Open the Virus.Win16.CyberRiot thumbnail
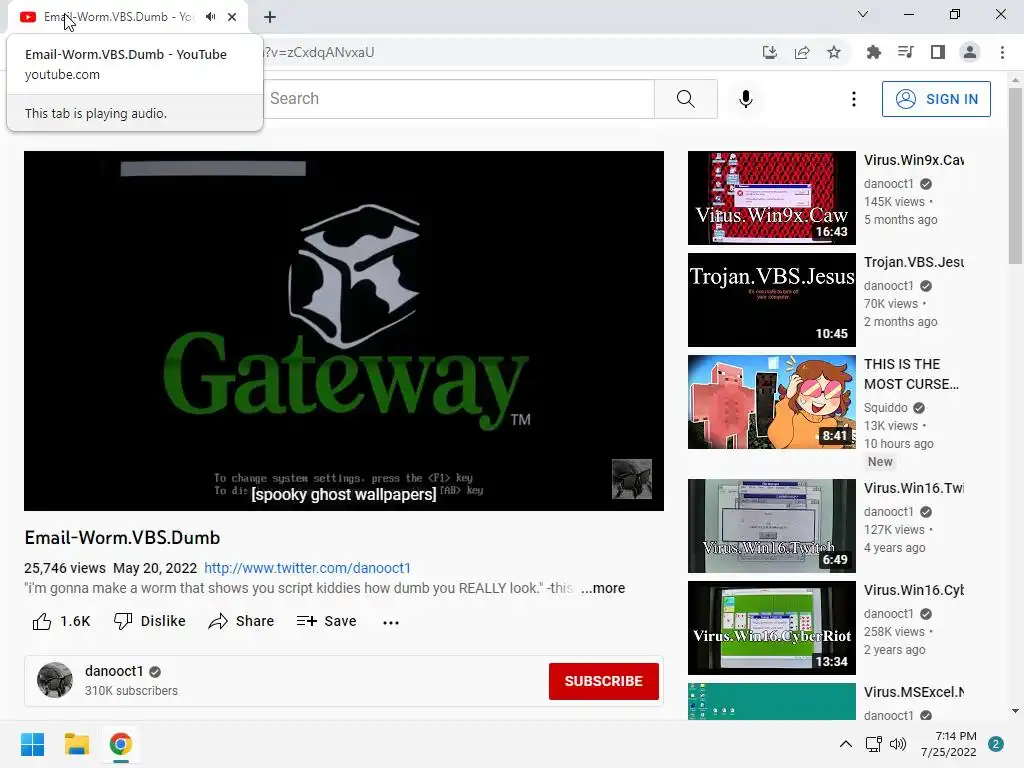This screenshot has width=1024, height=768. pos(771,628)
